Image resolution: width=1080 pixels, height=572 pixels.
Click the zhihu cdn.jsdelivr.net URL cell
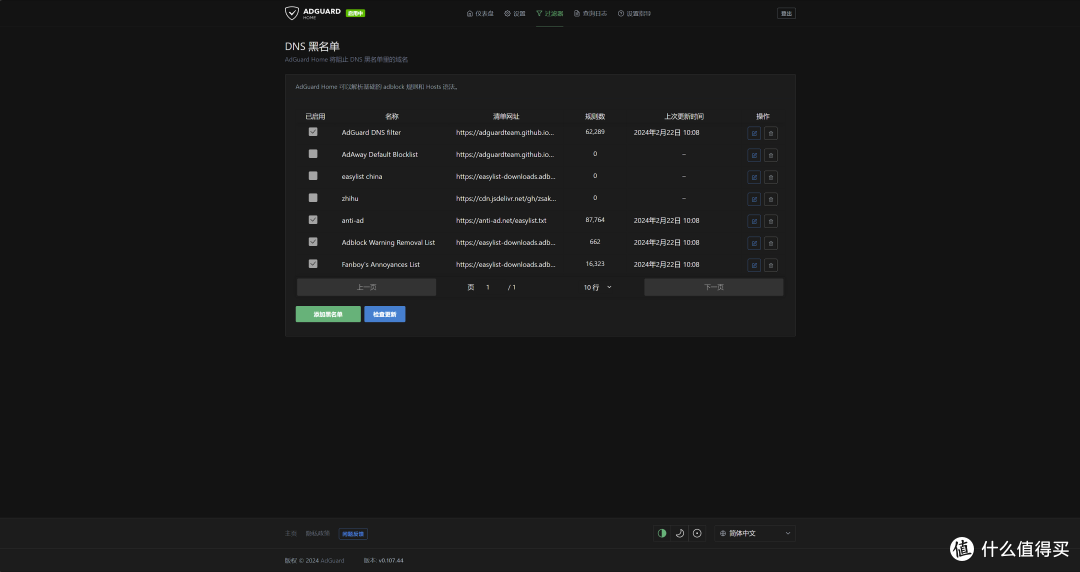[506, 198]
